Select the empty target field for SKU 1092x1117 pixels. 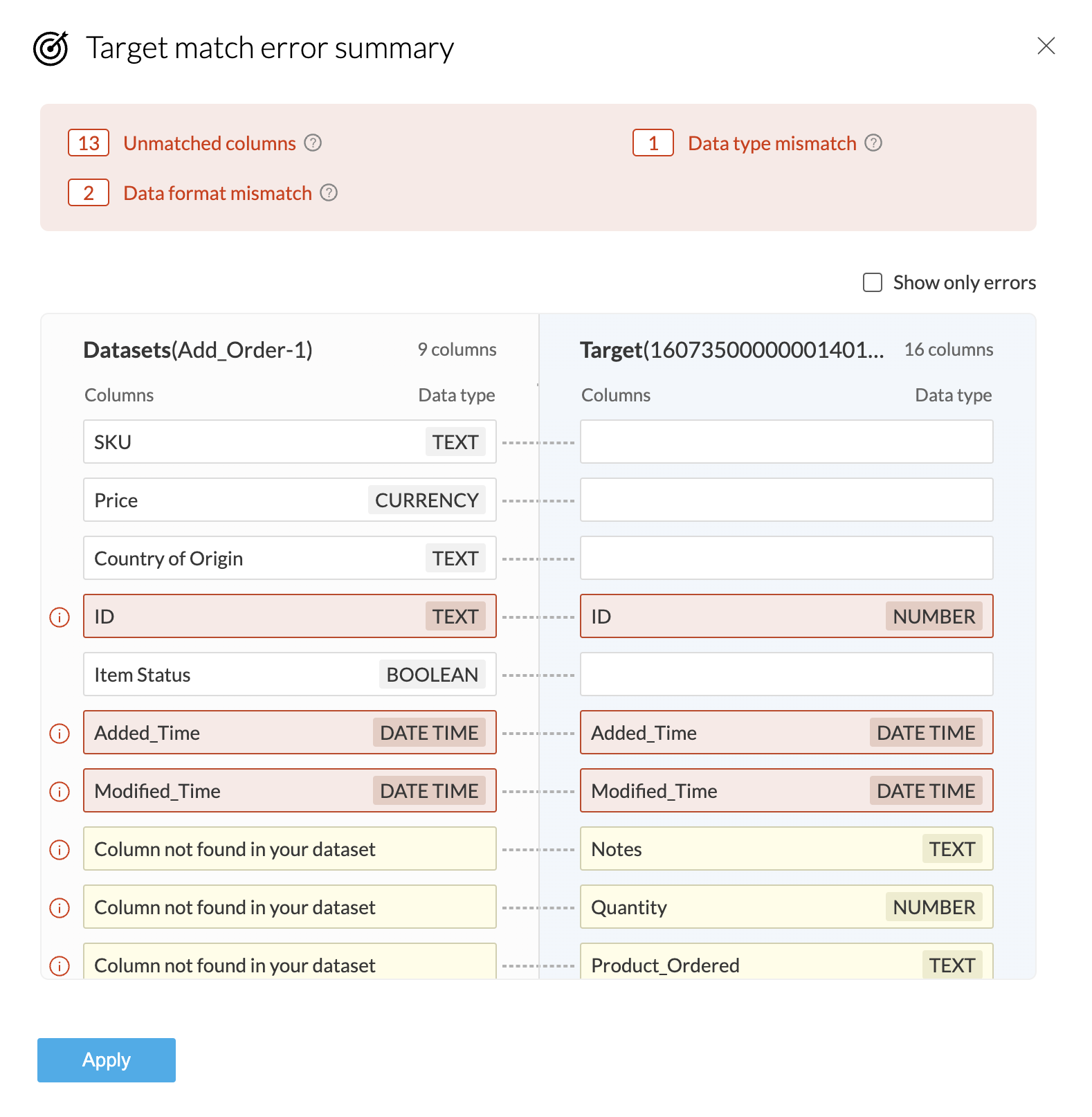(786, 442)
